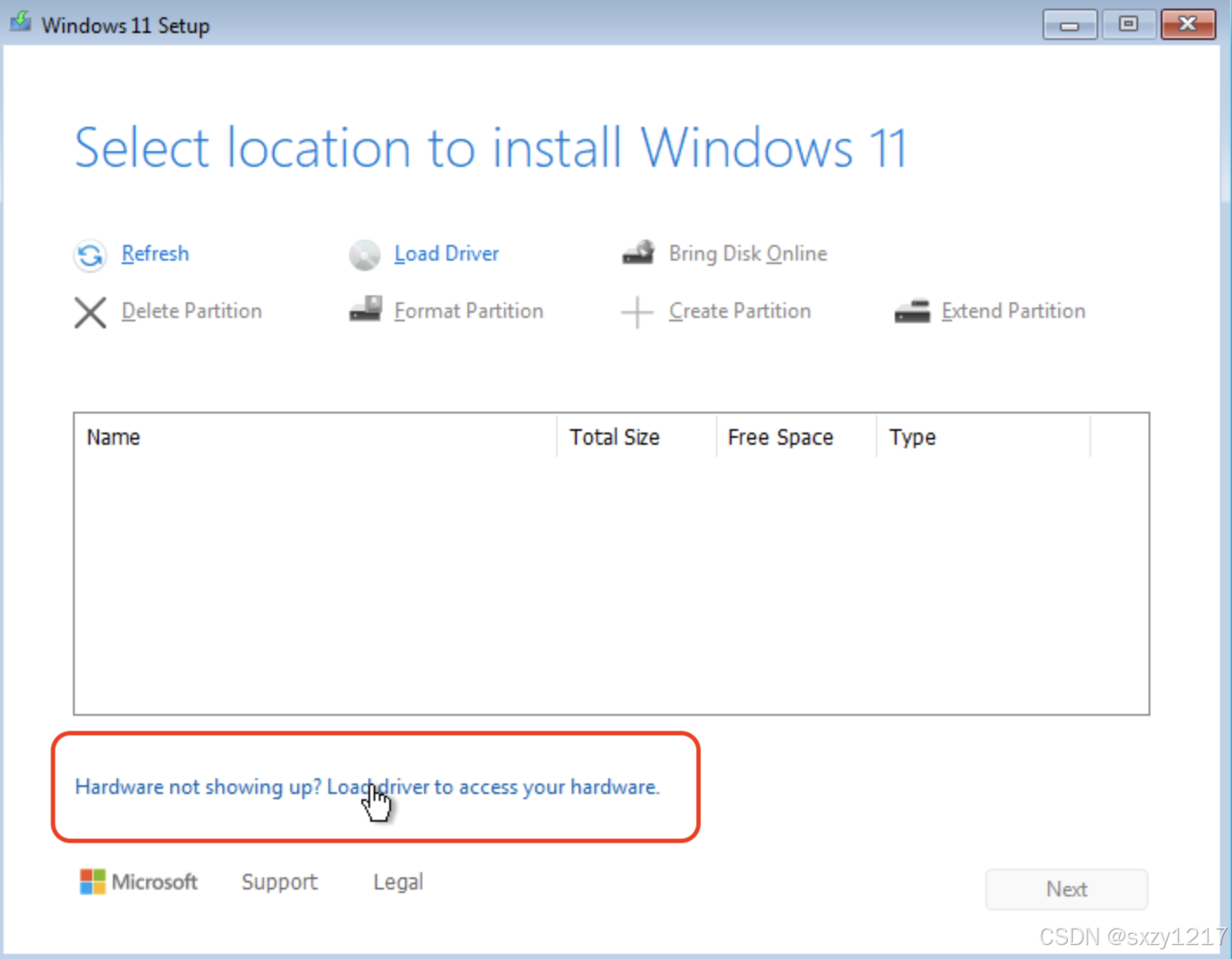Click the Microsoft logo
The image size is (1232, 959).
(92, 882)
